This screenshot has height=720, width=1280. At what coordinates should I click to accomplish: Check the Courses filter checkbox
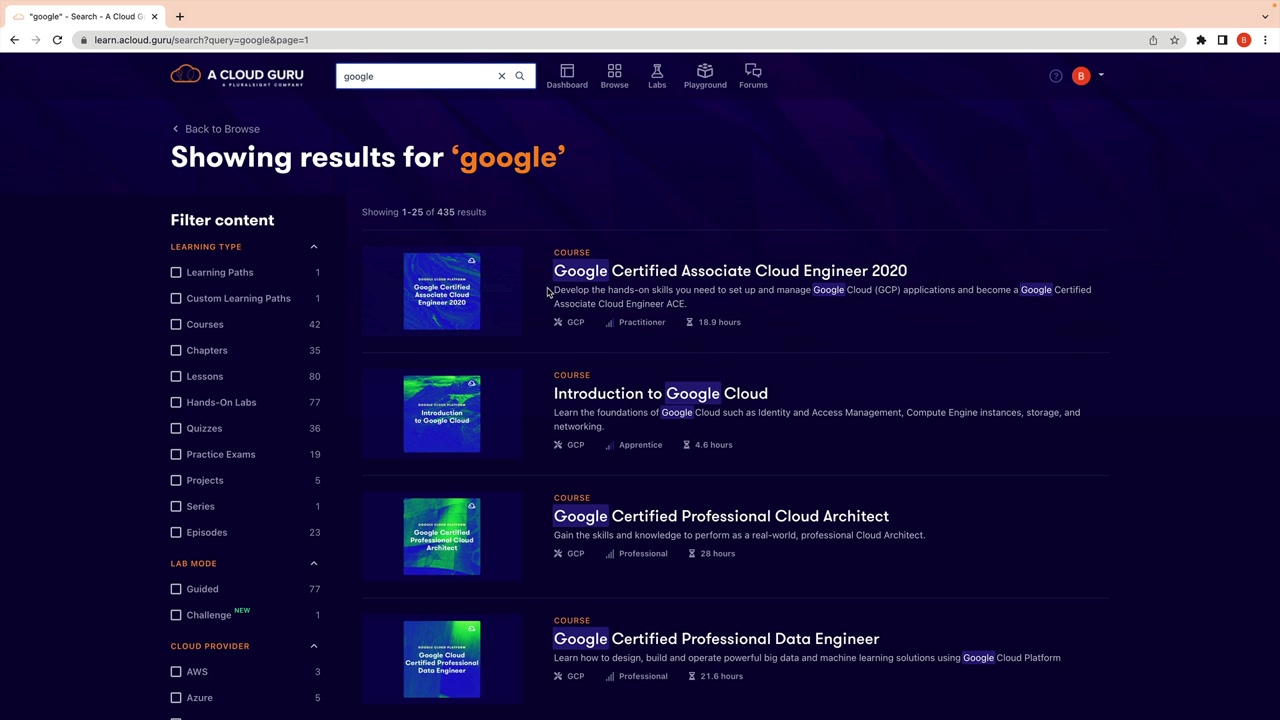click(x=176, y=324)
